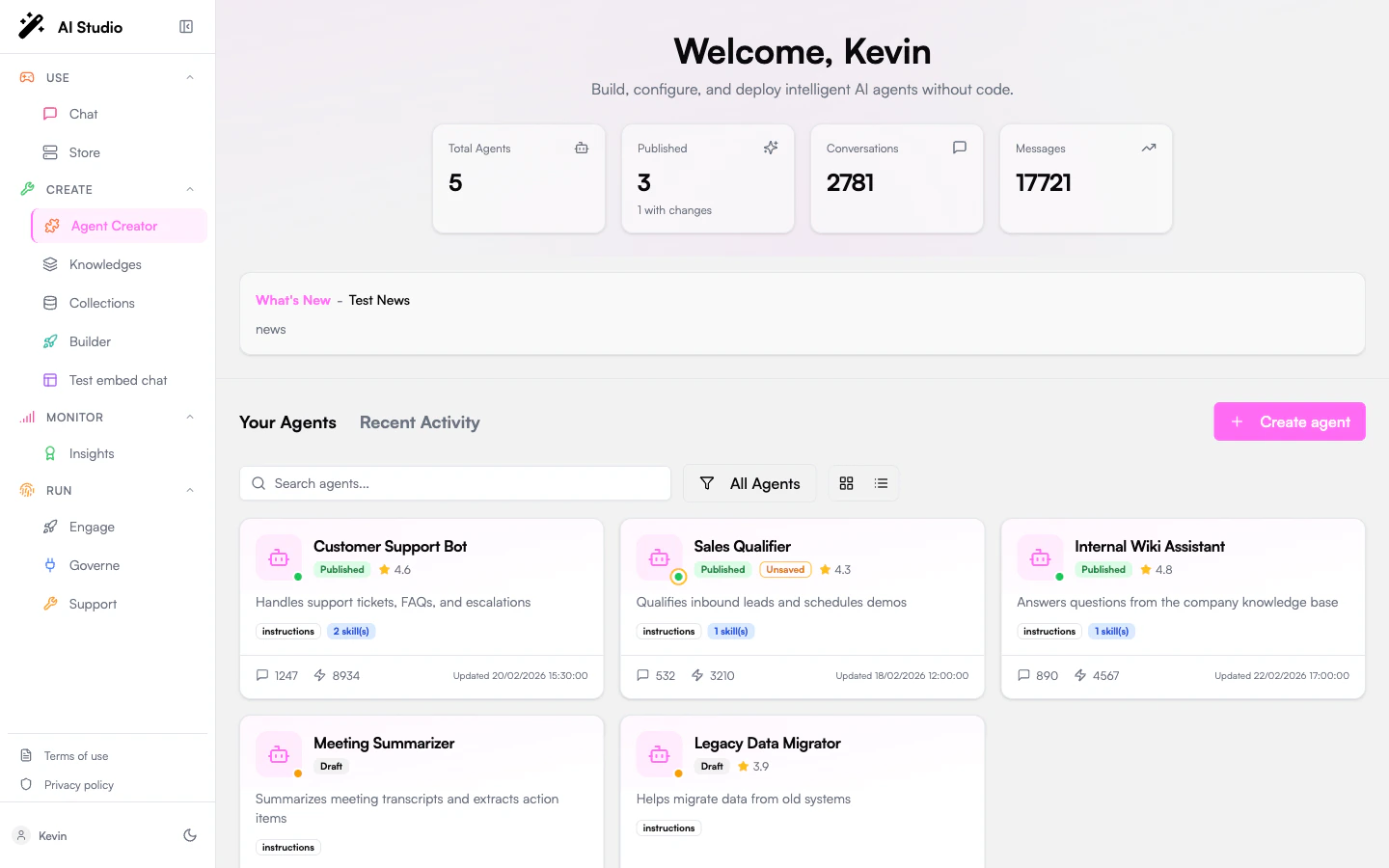Switch to Recent Activity tab
Screen dimensions: 1389x868
(x=420, y=422)
